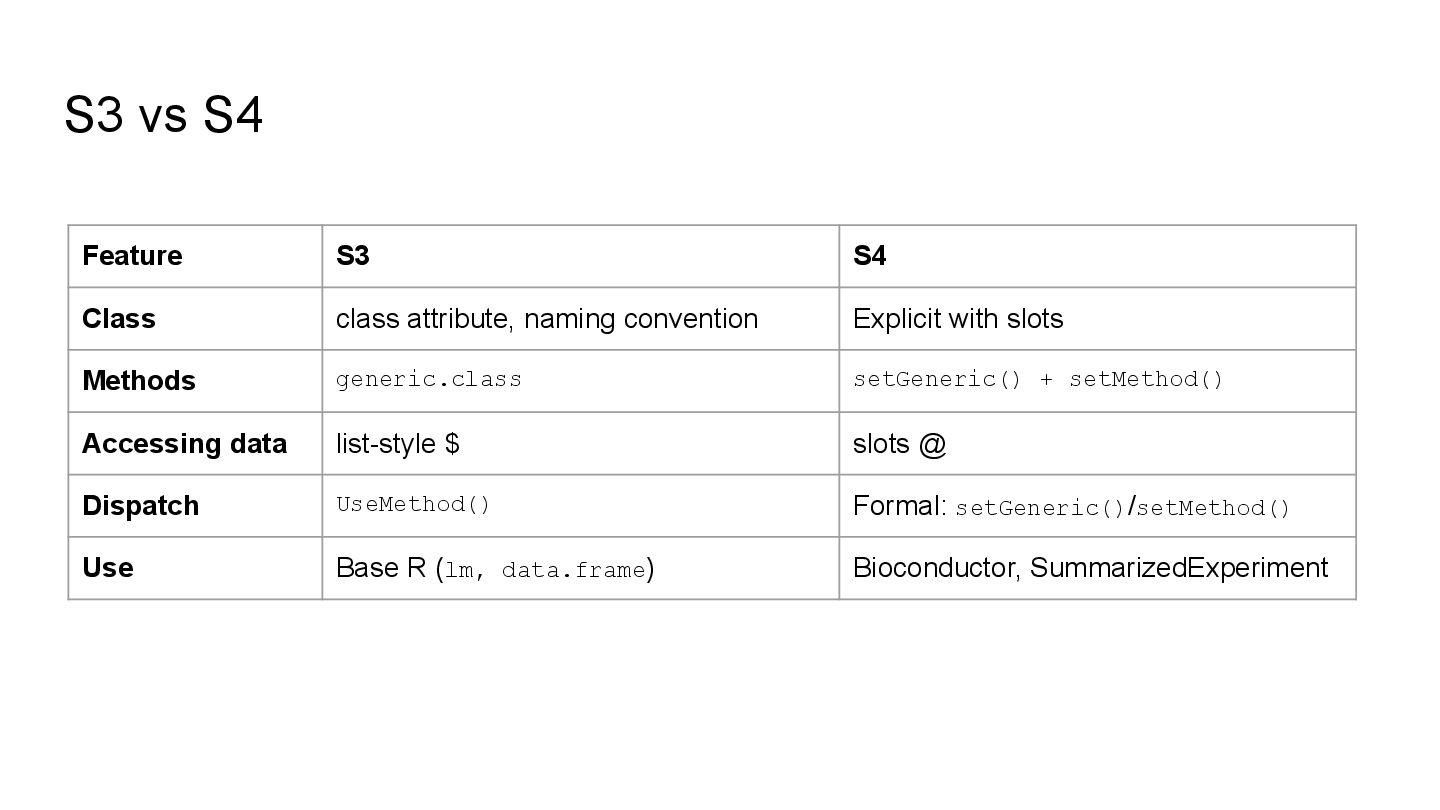Screen dimensions: 1440x810
Task: Select the 'Class' row label
Action: click(119, 319)
